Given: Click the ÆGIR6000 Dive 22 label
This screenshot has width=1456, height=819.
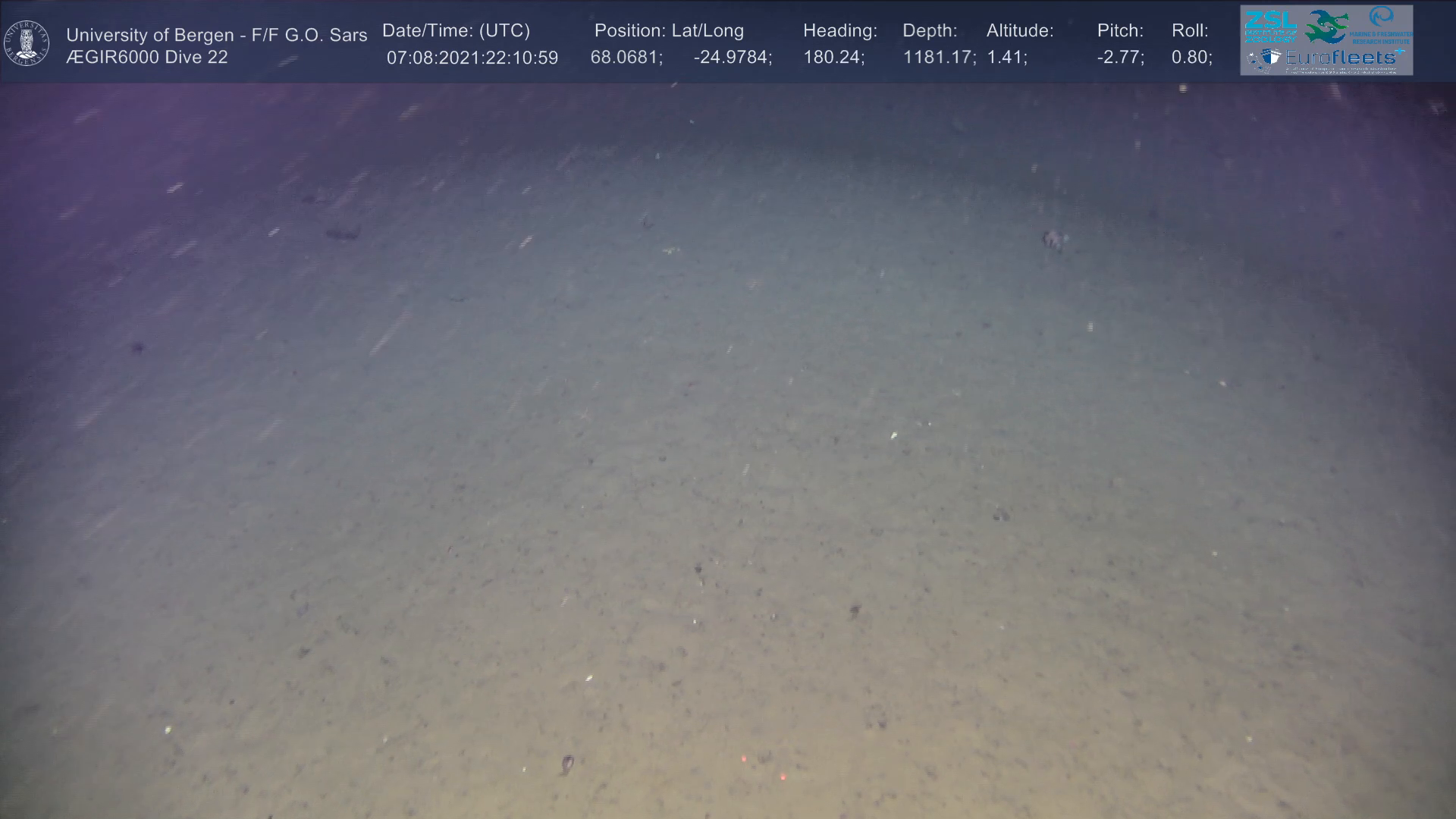Looking at the screenshot, I should pos(146,58).
